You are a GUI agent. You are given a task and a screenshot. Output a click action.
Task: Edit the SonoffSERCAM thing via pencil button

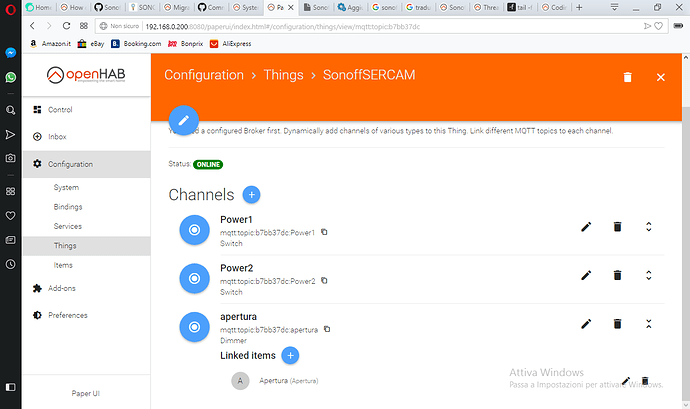[x=184, y=120]
